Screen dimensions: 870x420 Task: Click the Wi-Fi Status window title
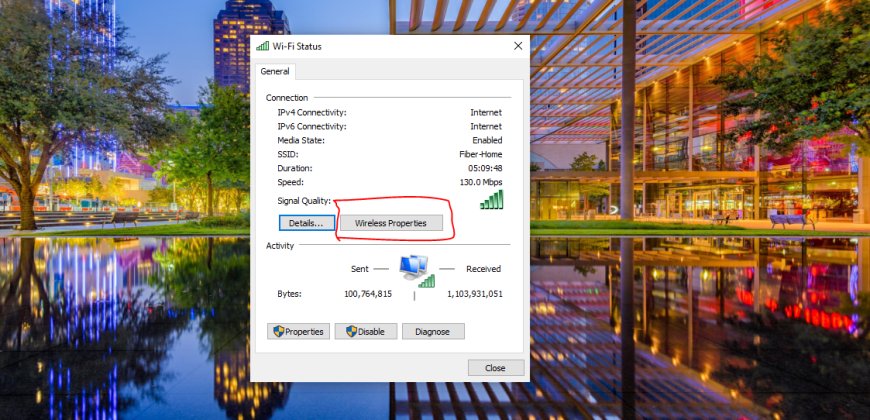tap(297, 47)
